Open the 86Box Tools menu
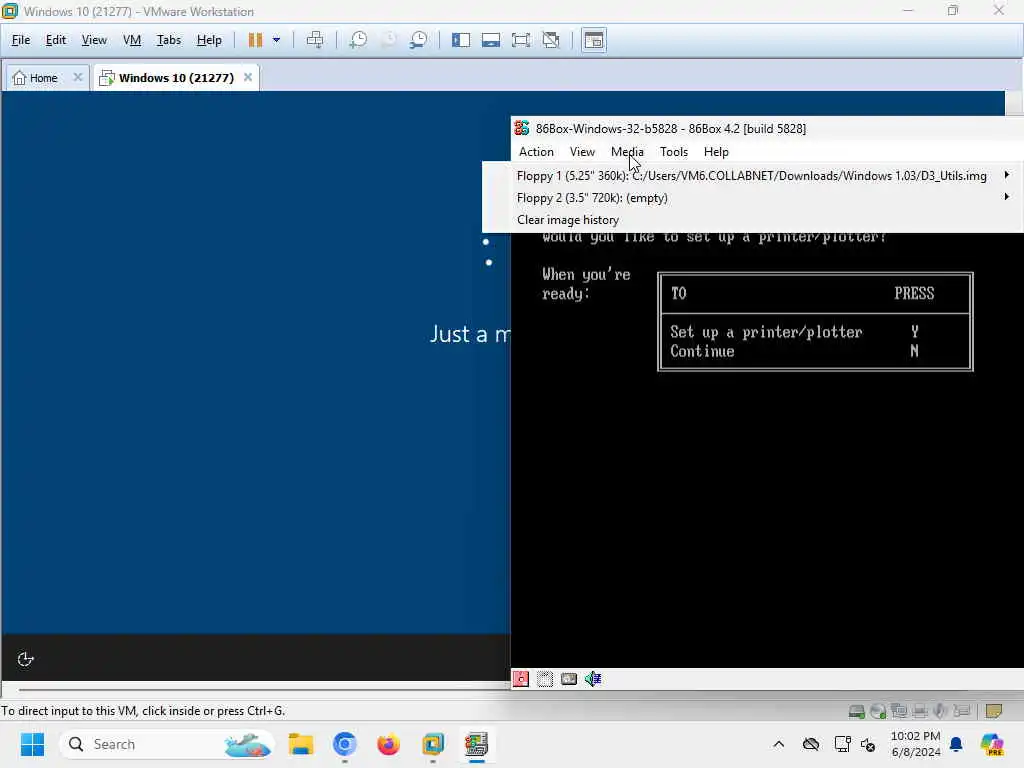1024x768 pixels. [674, 152]
